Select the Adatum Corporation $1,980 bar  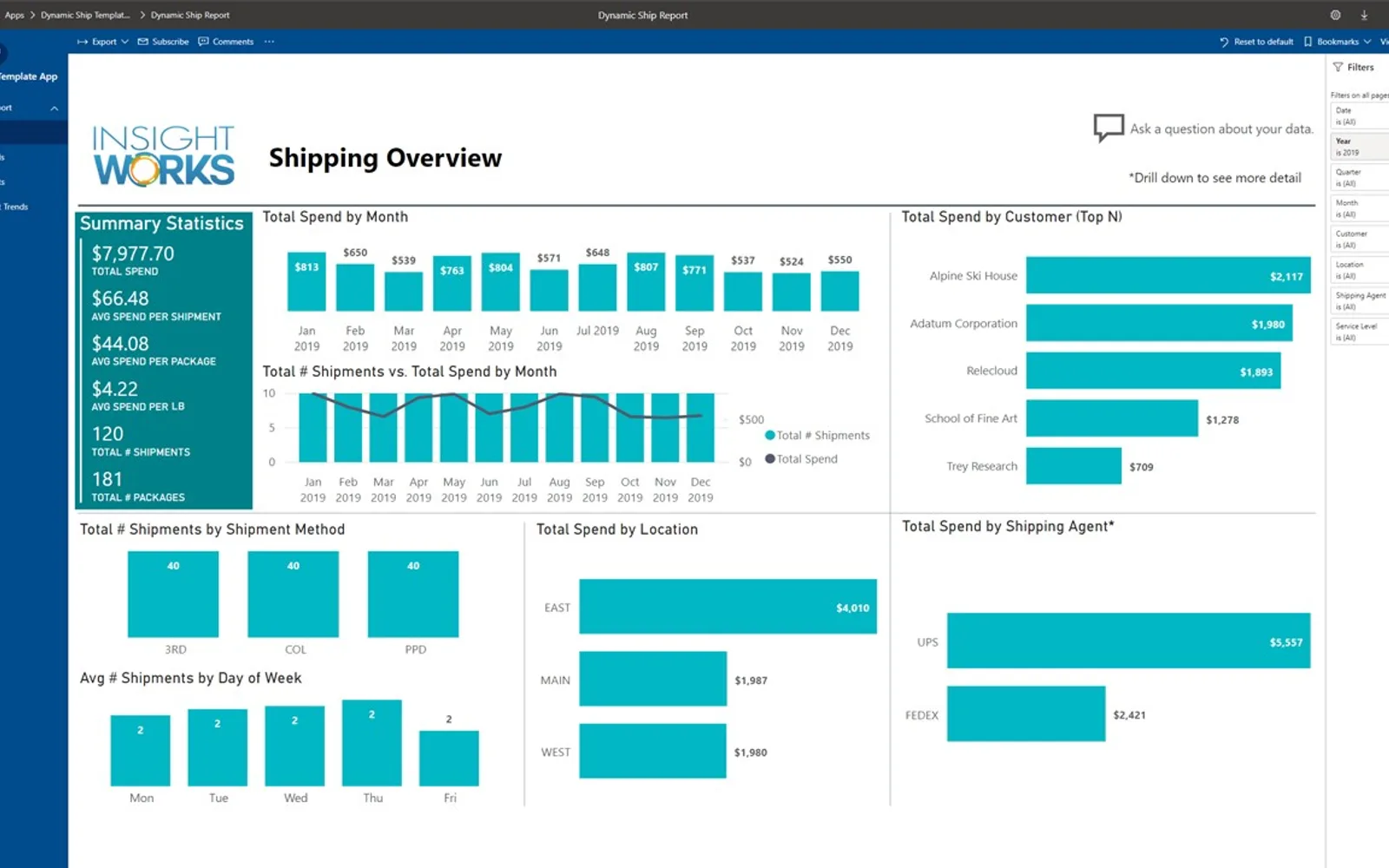pos(1159,324)
